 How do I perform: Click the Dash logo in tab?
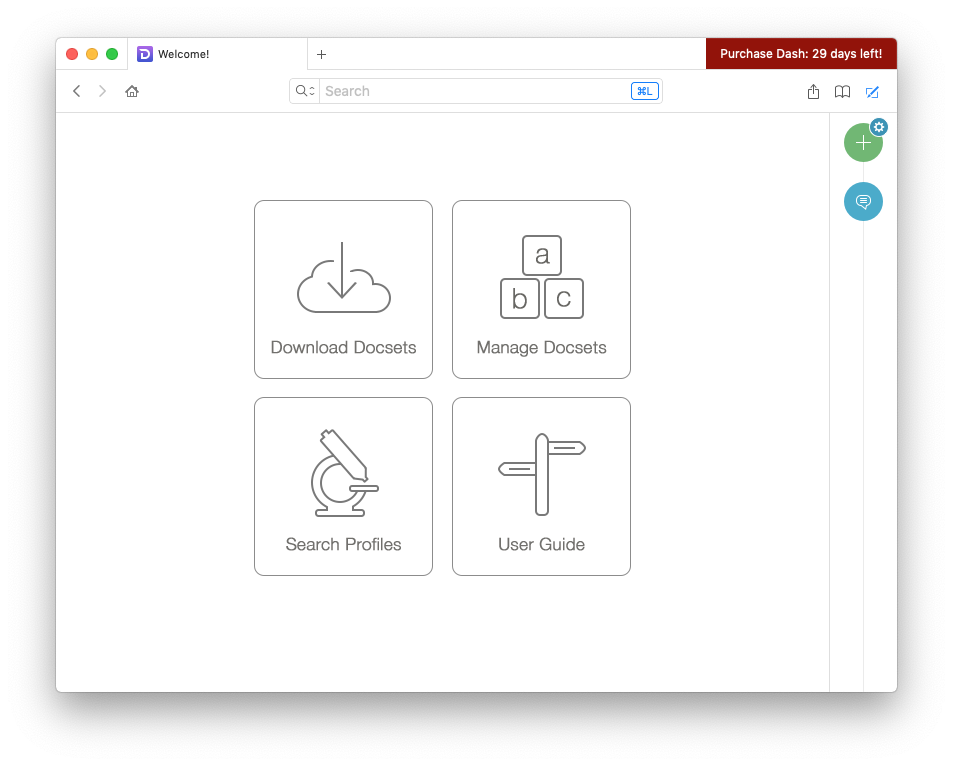(x=145, y=54)
